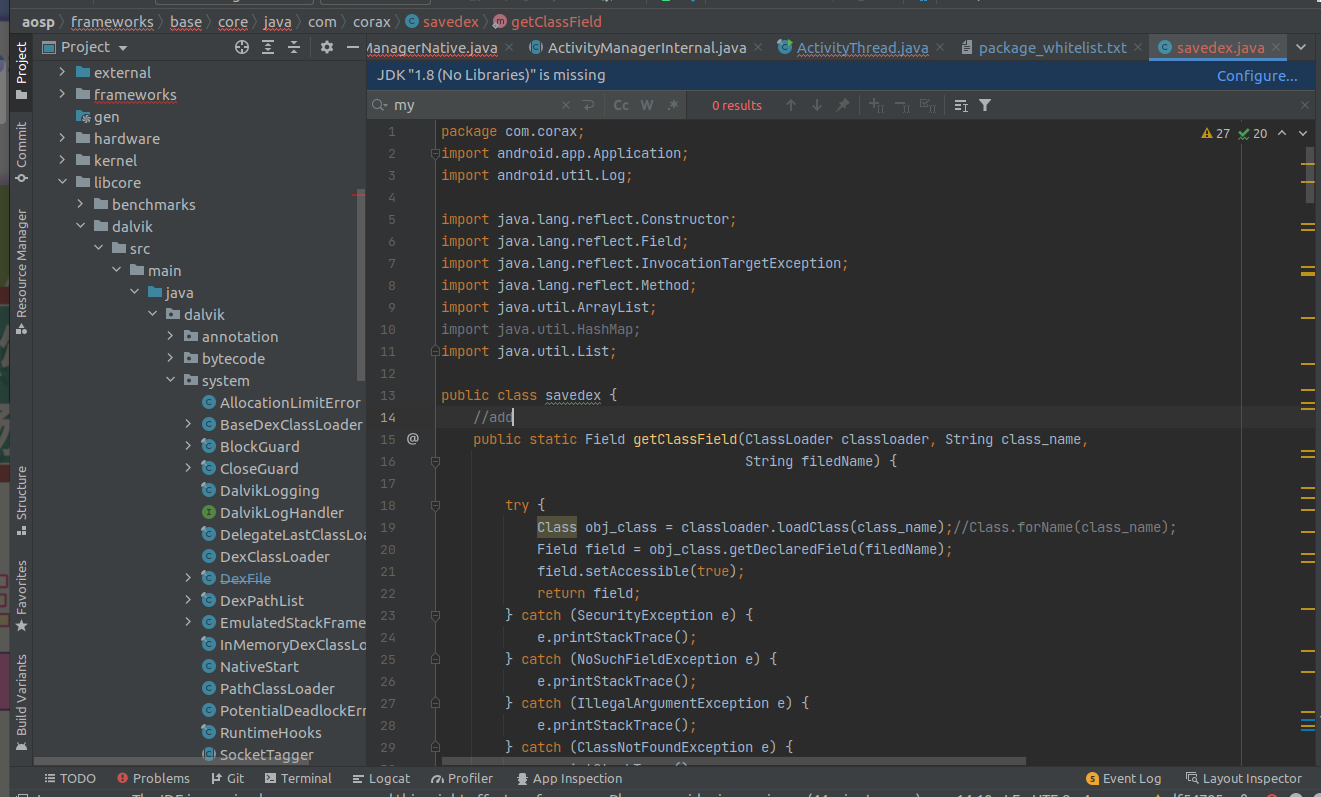Click the Configure... link for JDK
1321x797 pixels.
(x=1256, y=76)
